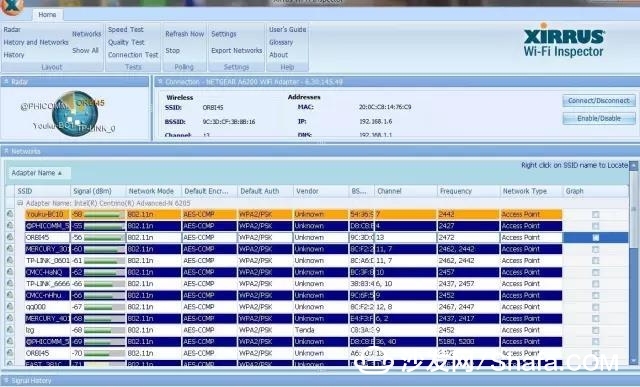
Task: Choose History and Networks layout
Action: click(x=36, y=42)
